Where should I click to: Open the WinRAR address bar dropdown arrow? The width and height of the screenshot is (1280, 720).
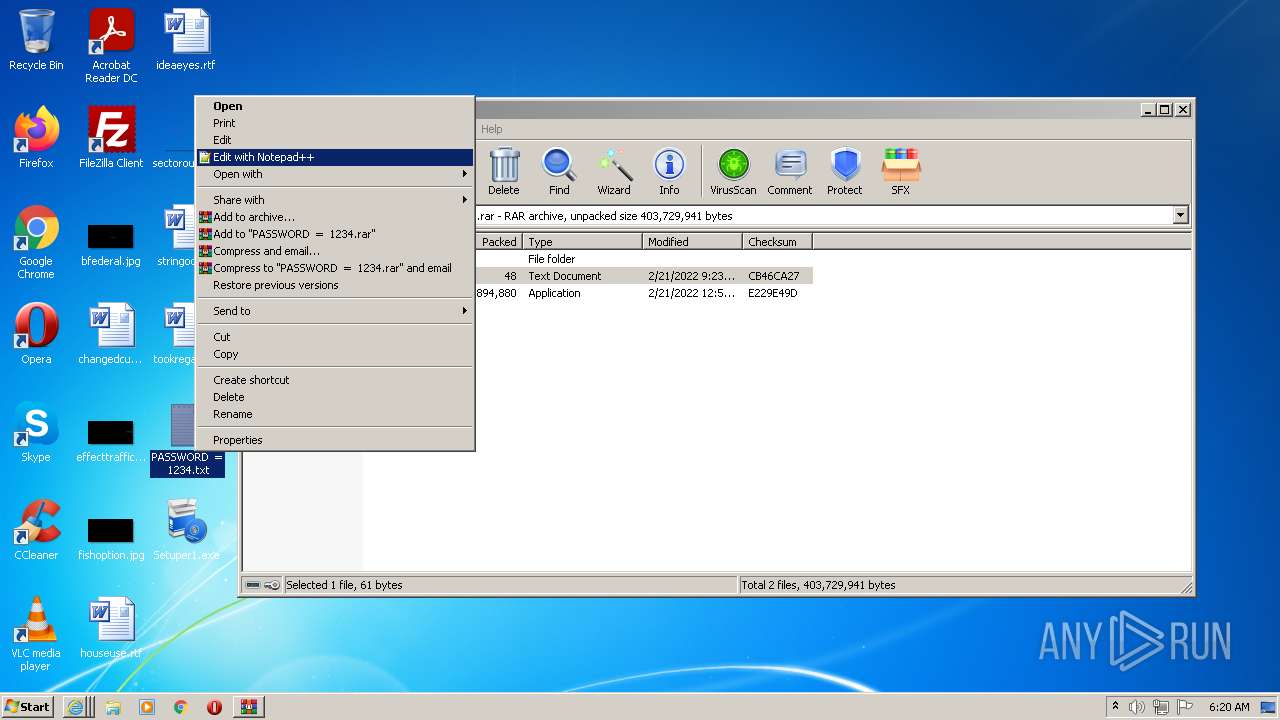click(x=1181, y=215)
